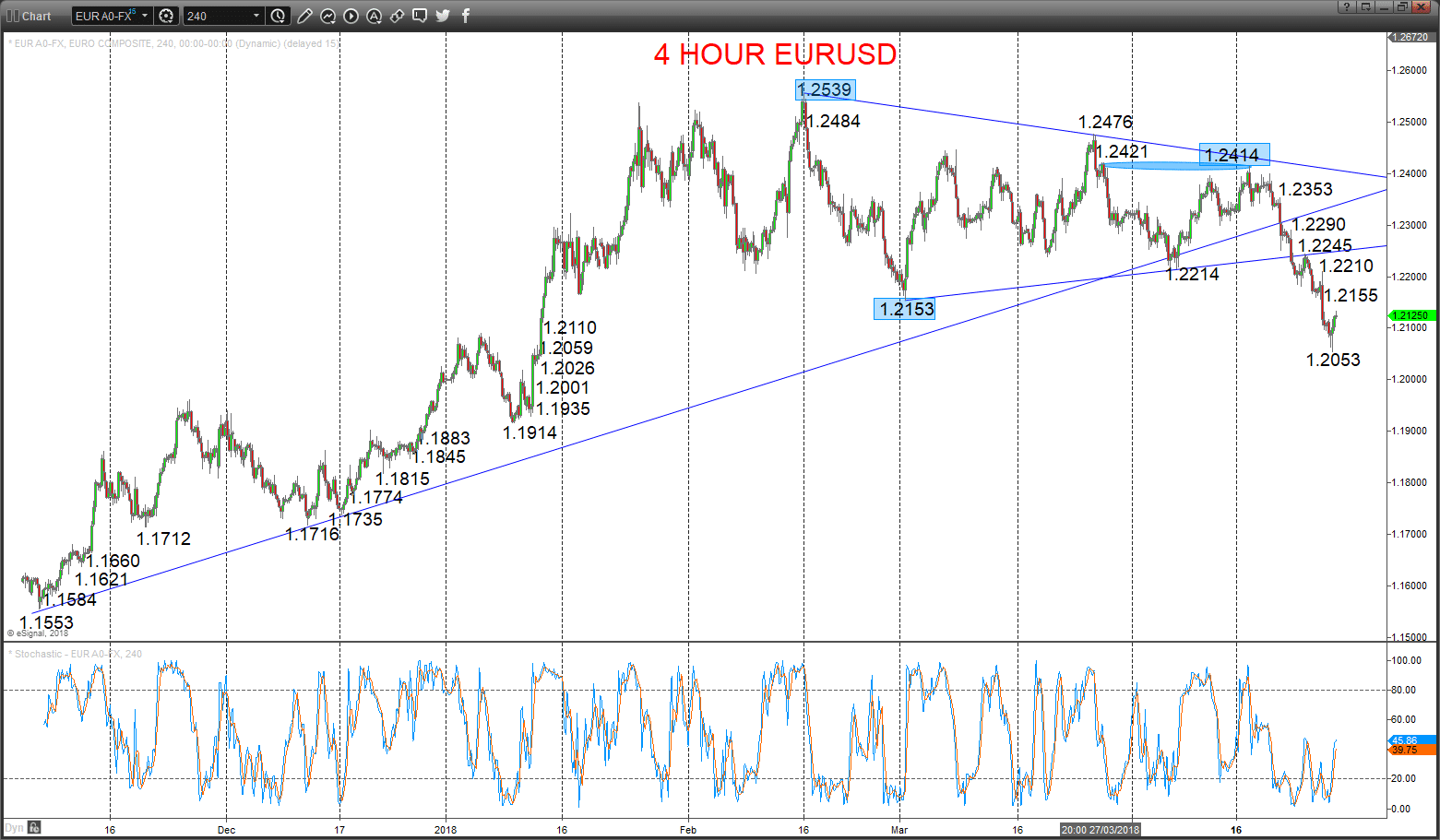Click the blue stochastic value 45.86 tag
The height and width of the screenshot is (840, 1440).
click(1411, 740)
